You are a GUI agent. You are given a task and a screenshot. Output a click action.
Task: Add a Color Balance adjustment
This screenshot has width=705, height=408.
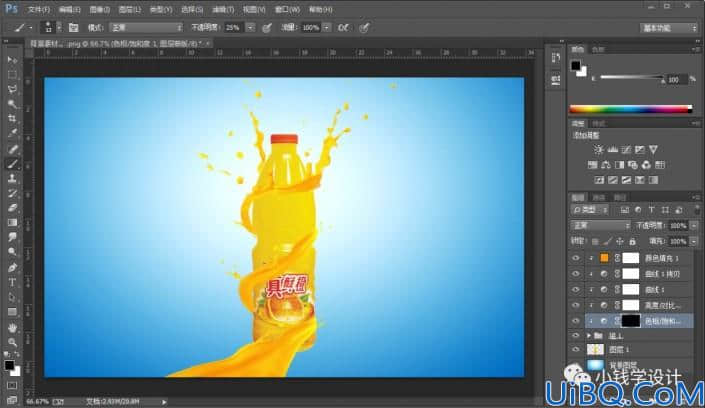click(x=606, y=165)
